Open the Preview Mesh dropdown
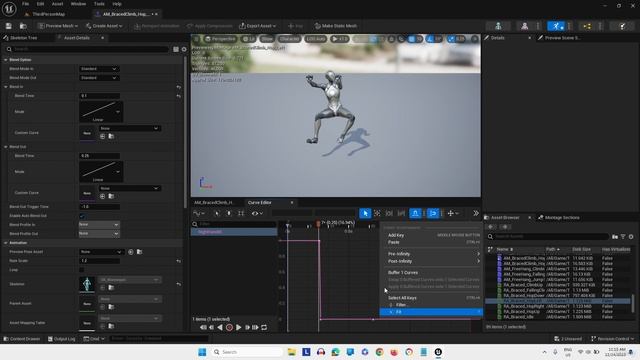The width and height of the screenshot is (640, 360). [58, 26]
